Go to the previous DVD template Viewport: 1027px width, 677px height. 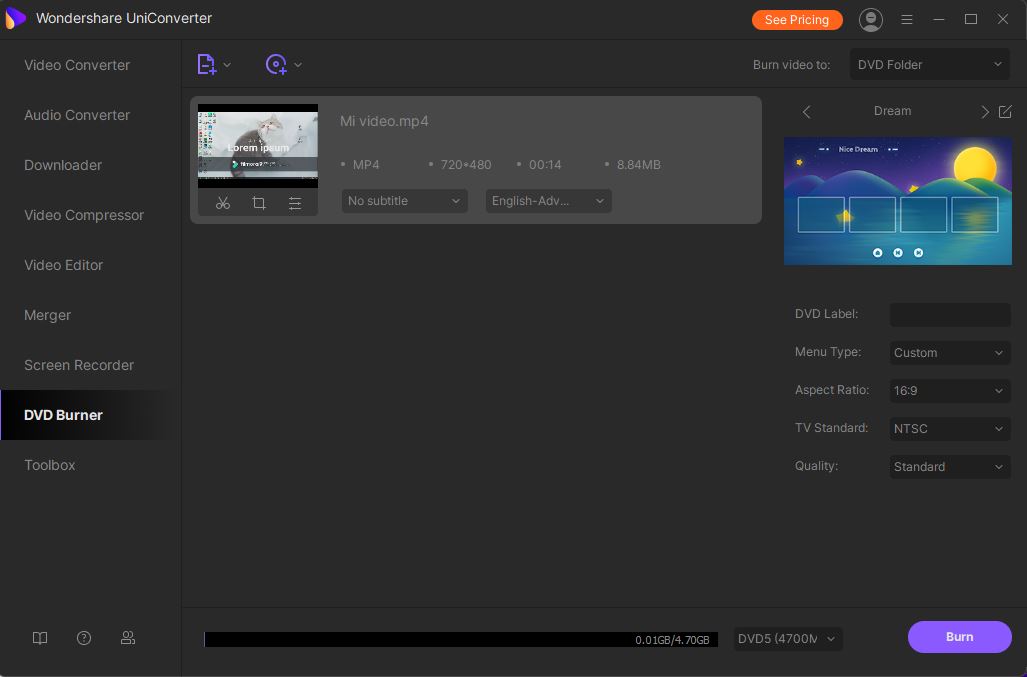pyautogui.click(x=807, y=111)
